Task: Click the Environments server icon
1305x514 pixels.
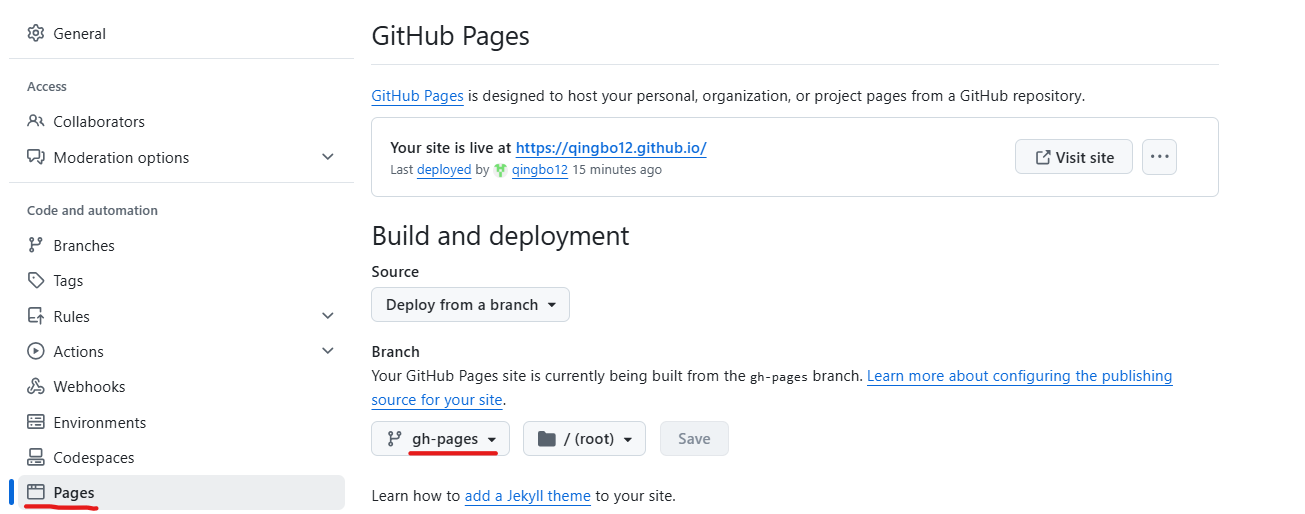Action: (36, 422)
